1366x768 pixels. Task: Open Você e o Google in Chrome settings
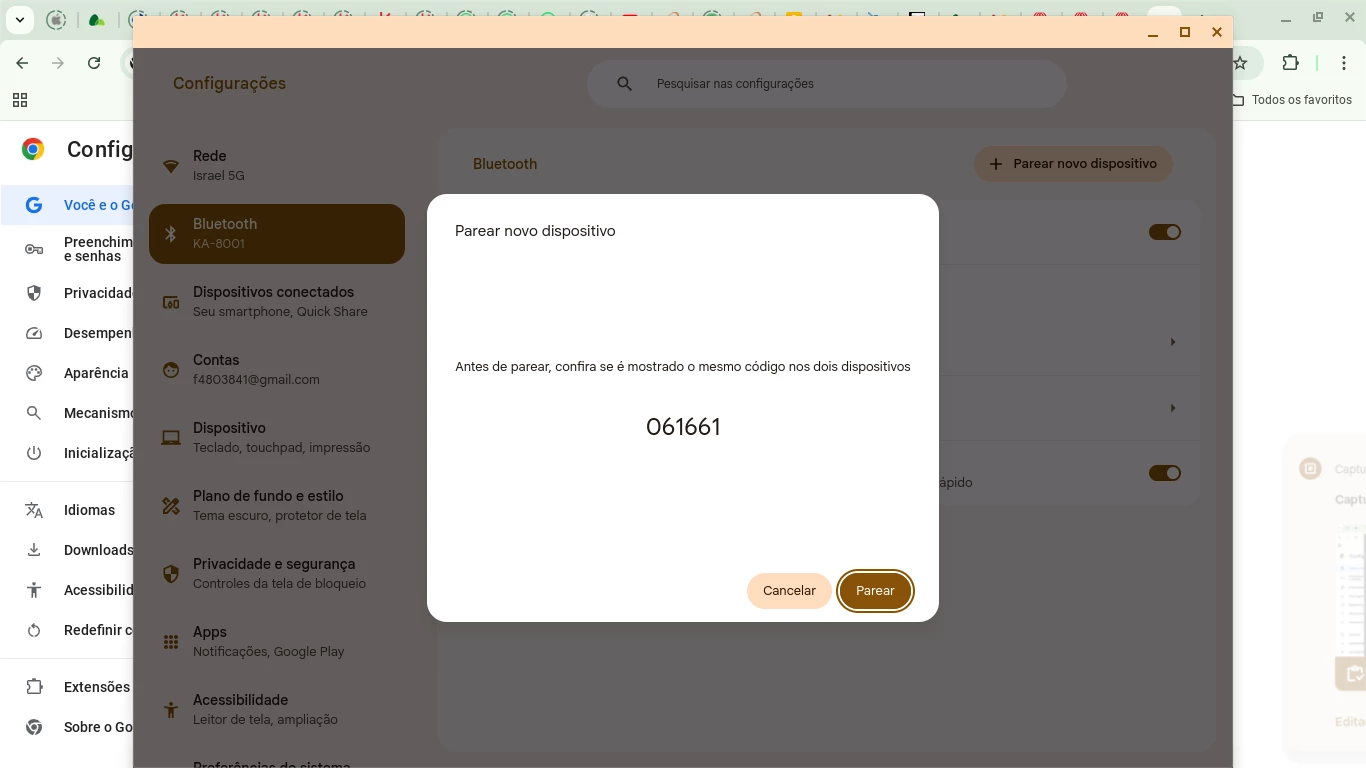(67, 205)
